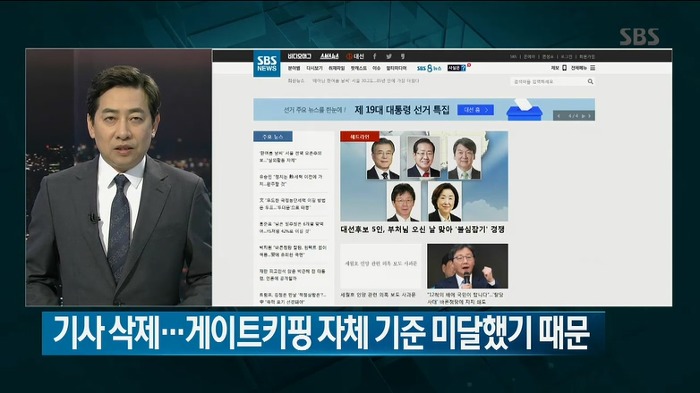This screenshot has height=393, width=700.
Task: Select the 다시보기 navigation tab
Action: pyautogui.click(x=314, y=68)
